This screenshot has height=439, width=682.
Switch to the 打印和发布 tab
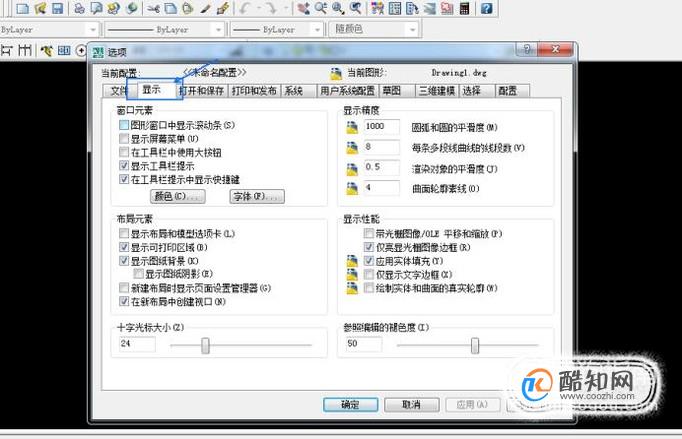[254, 90]
